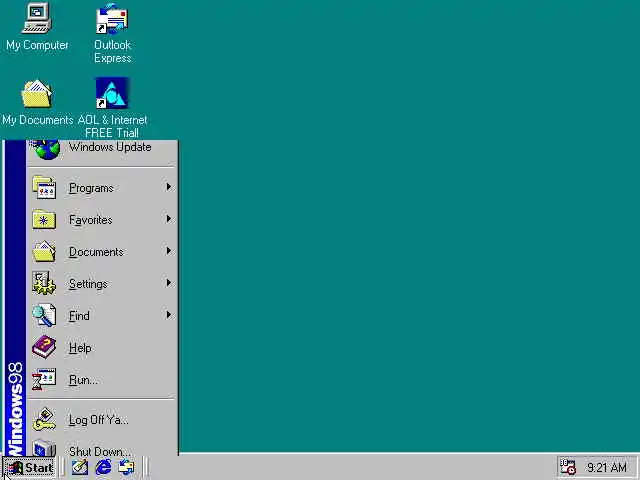
Task: Expand the Programs submenu arrow
Action: [x=169, y=187]
